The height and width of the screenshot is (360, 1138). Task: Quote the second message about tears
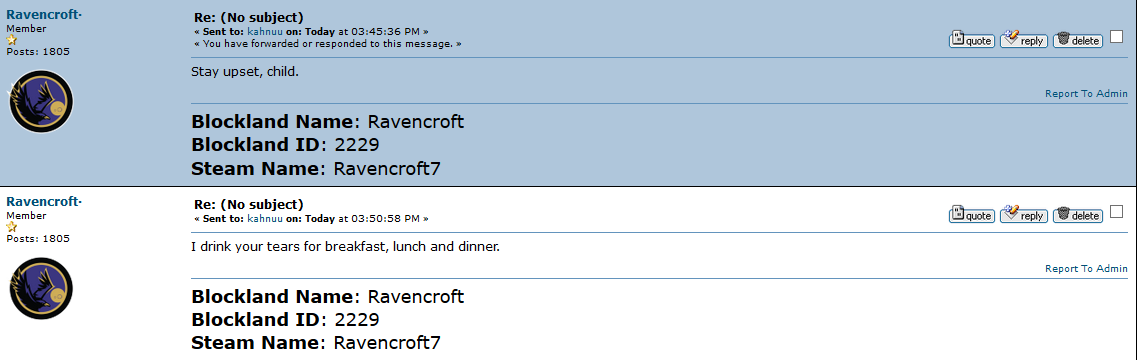coord(972,215)
